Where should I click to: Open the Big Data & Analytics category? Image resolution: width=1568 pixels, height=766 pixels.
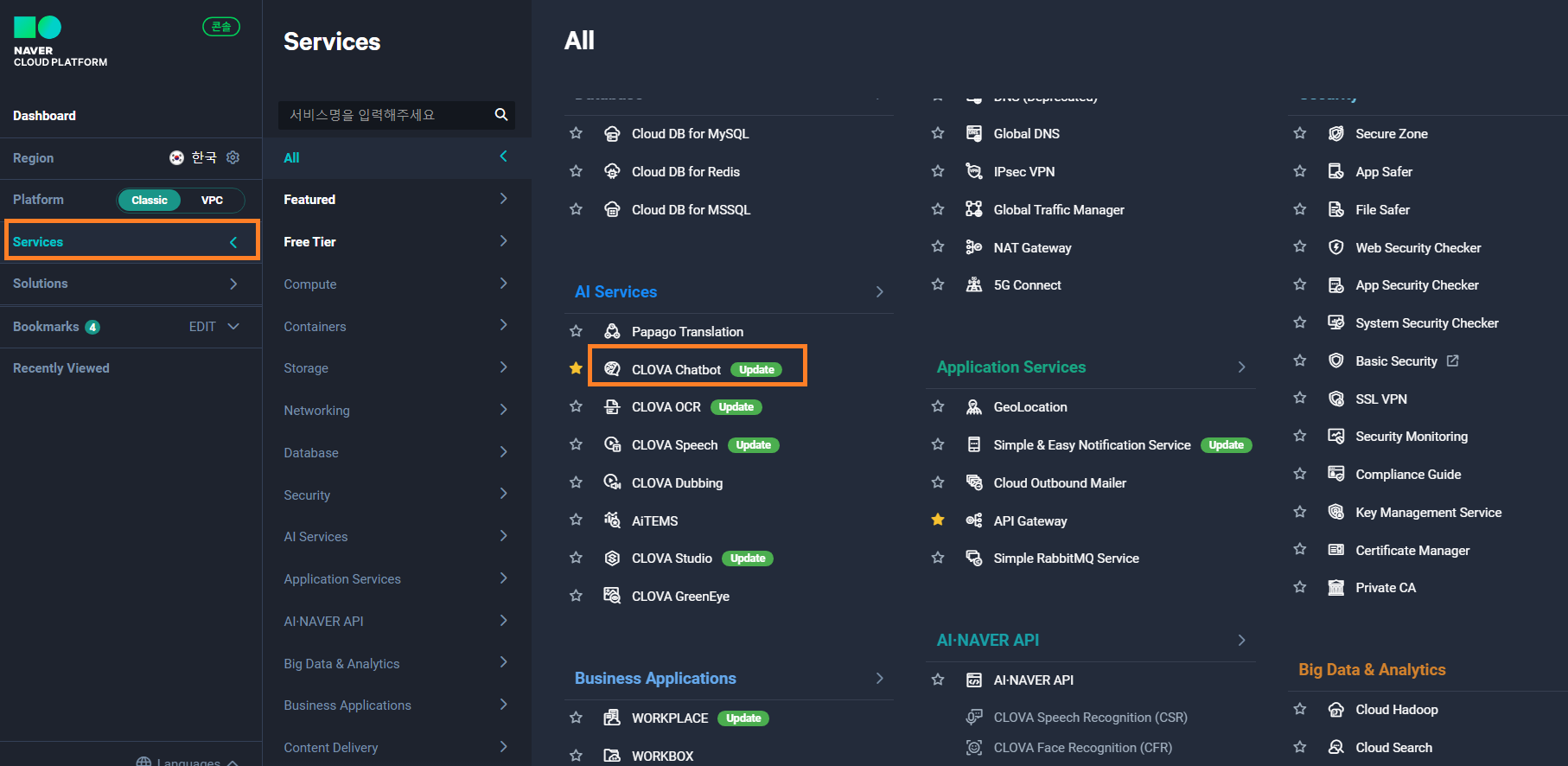coord(397,664)
